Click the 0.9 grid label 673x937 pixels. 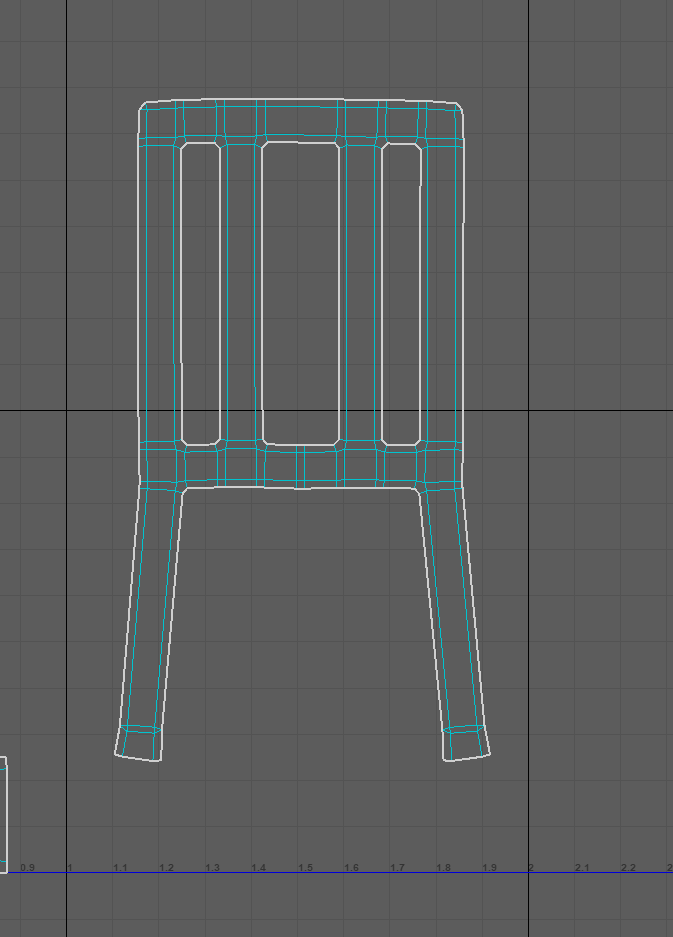click(27, 867)
